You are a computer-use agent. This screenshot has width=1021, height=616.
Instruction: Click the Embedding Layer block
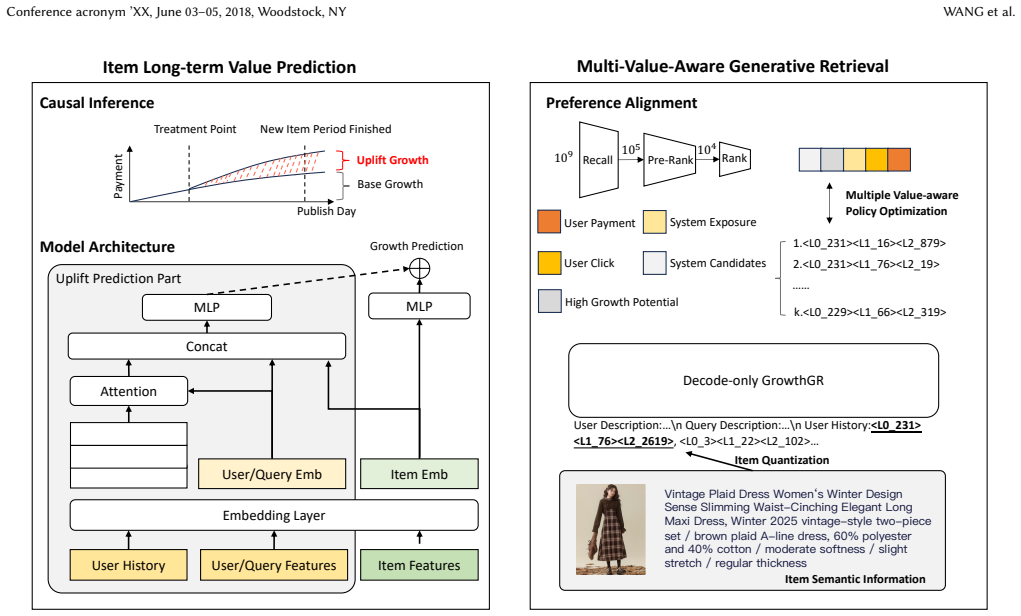pos(274,515)
